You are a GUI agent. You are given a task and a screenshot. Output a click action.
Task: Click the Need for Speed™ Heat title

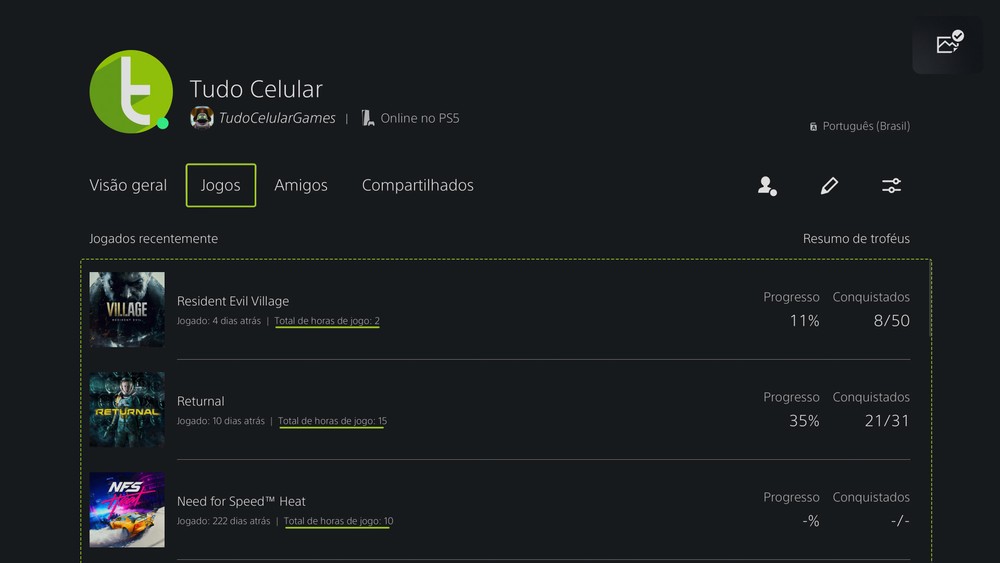[x=241, y=501]
